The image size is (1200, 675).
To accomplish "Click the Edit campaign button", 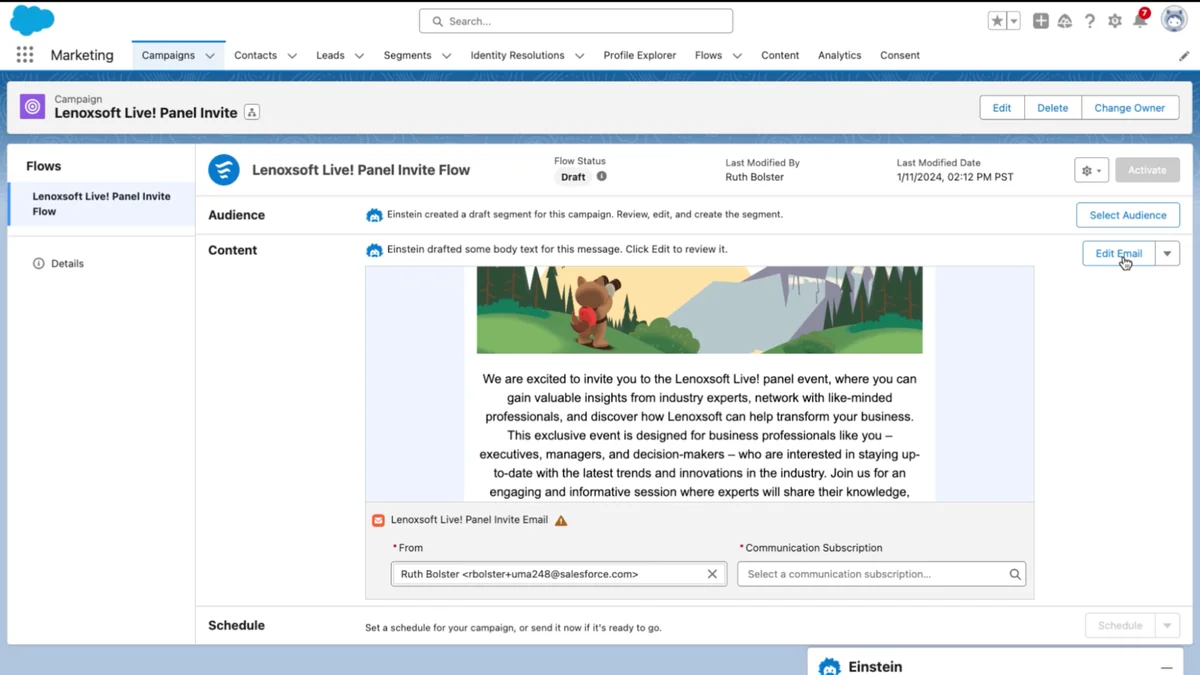I will pyautogui.click(x=1002, y=108).
